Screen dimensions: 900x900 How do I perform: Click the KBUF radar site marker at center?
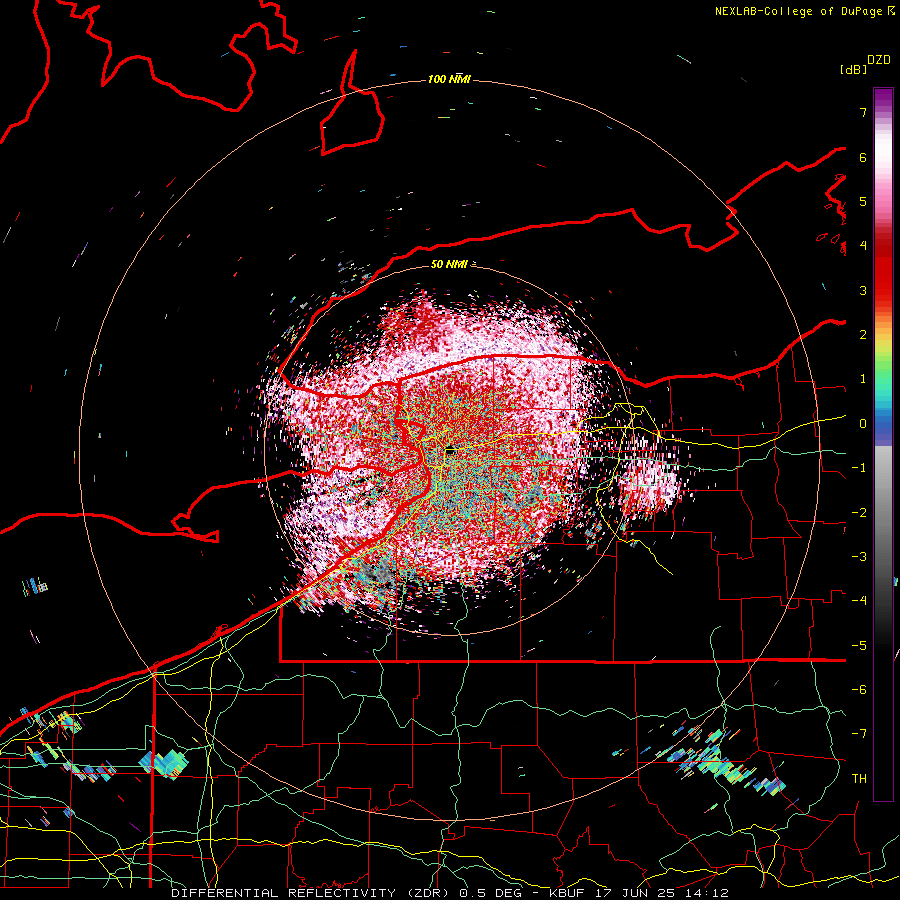pyautogui.click(x=450, y=449)
